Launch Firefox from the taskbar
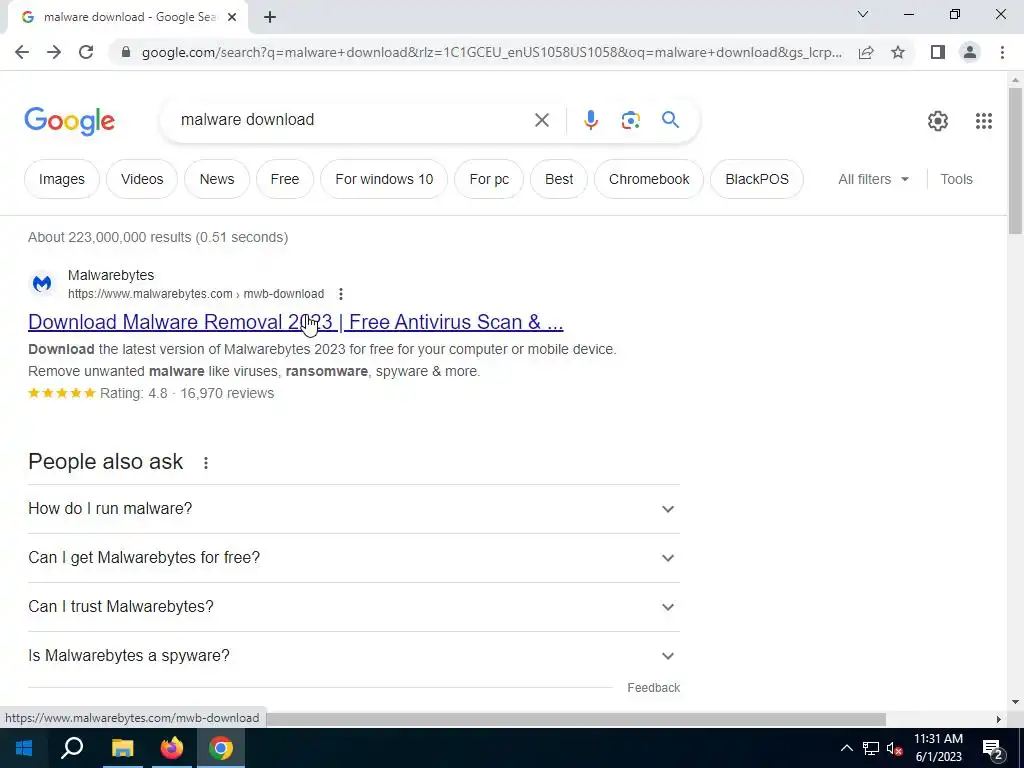 [172, 748]
